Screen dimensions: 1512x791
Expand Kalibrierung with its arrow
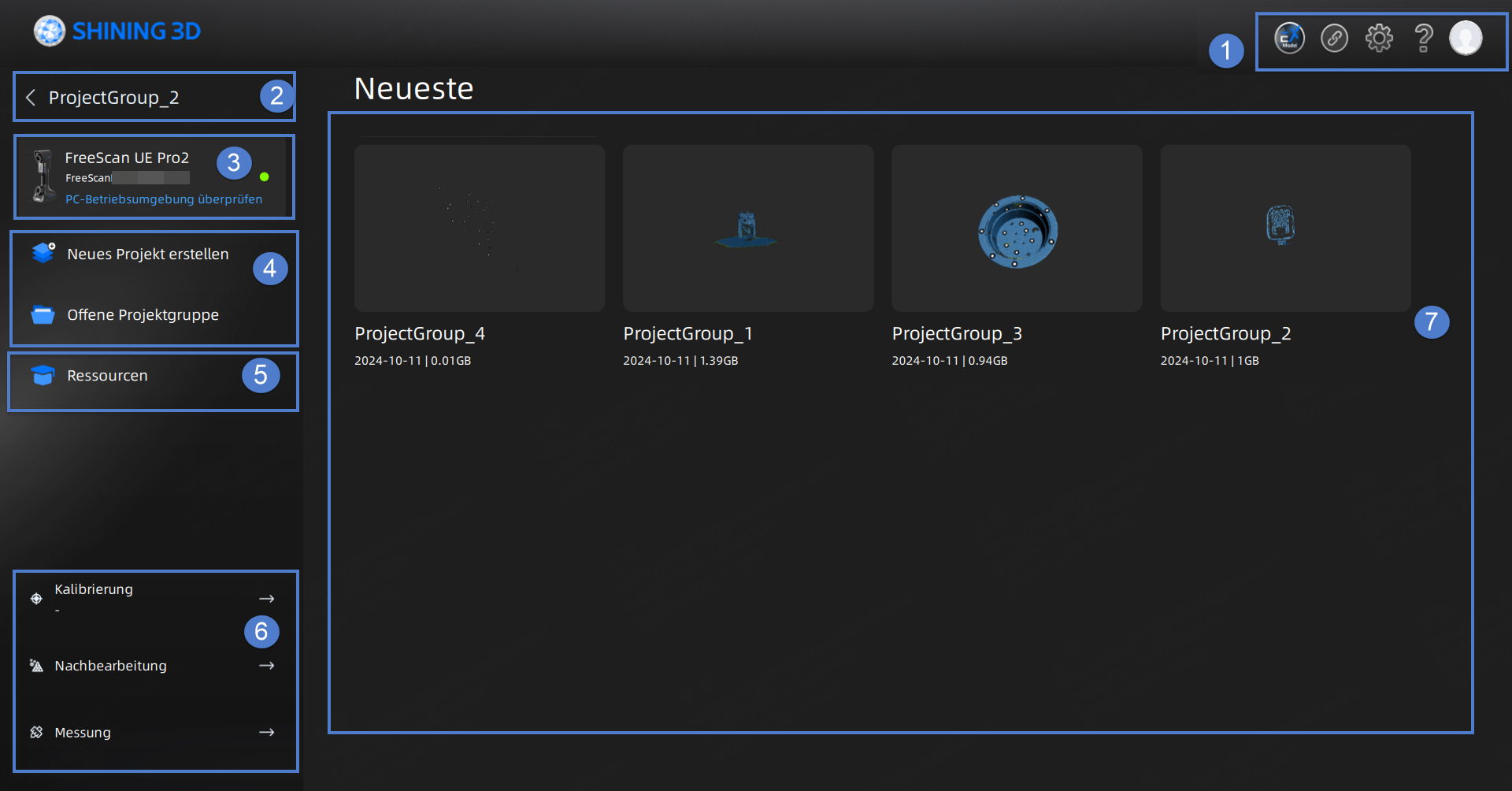click(267, 599)
